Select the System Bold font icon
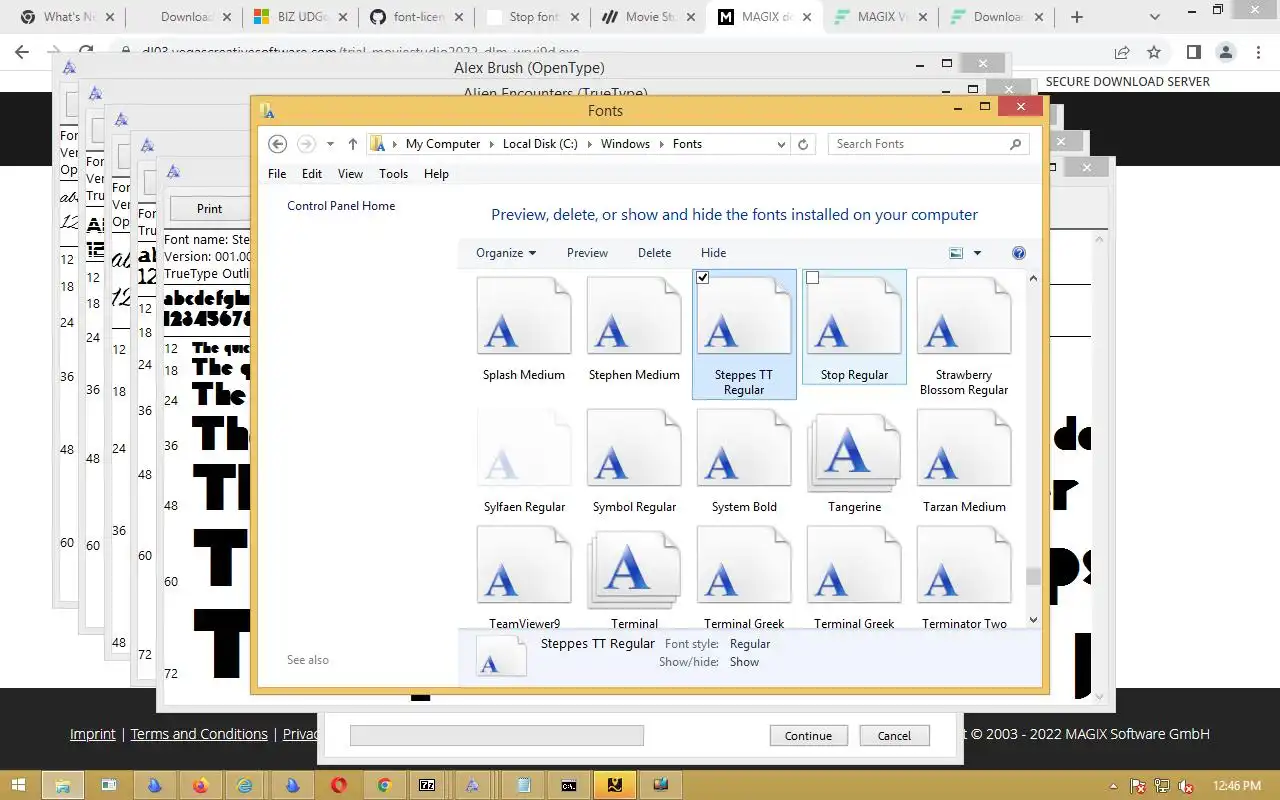The image size is (1280, 800). point(744,448)
